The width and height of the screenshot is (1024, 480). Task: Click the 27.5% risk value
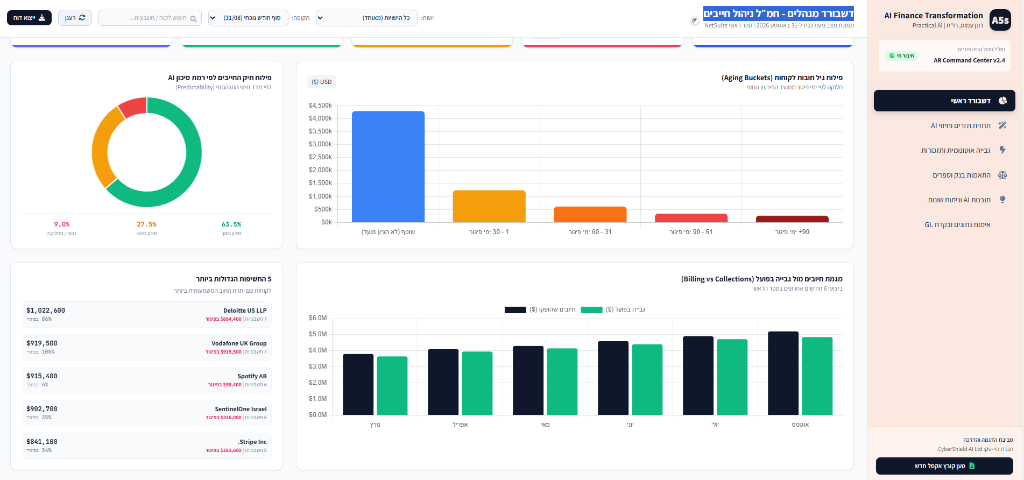pos(146,224)
